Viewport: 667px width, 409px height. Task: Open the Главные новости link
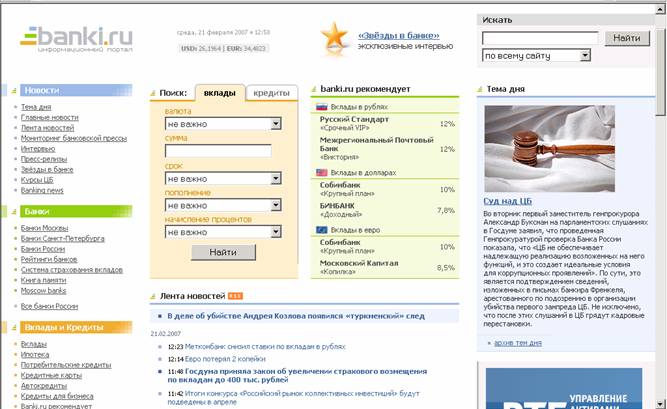click(49, 117)
